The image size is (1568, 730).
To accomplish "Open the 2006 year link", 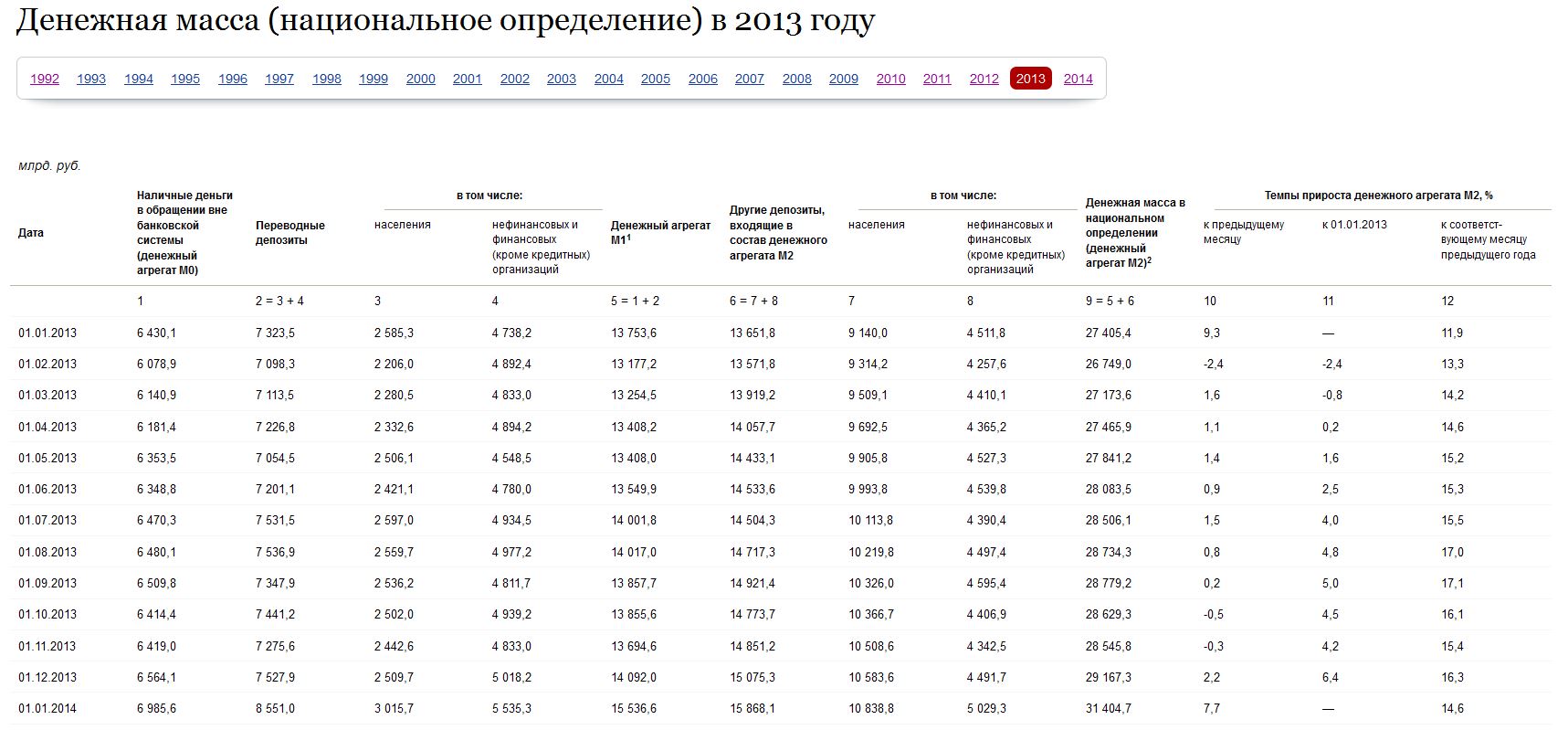I will (x=703, y=79).
